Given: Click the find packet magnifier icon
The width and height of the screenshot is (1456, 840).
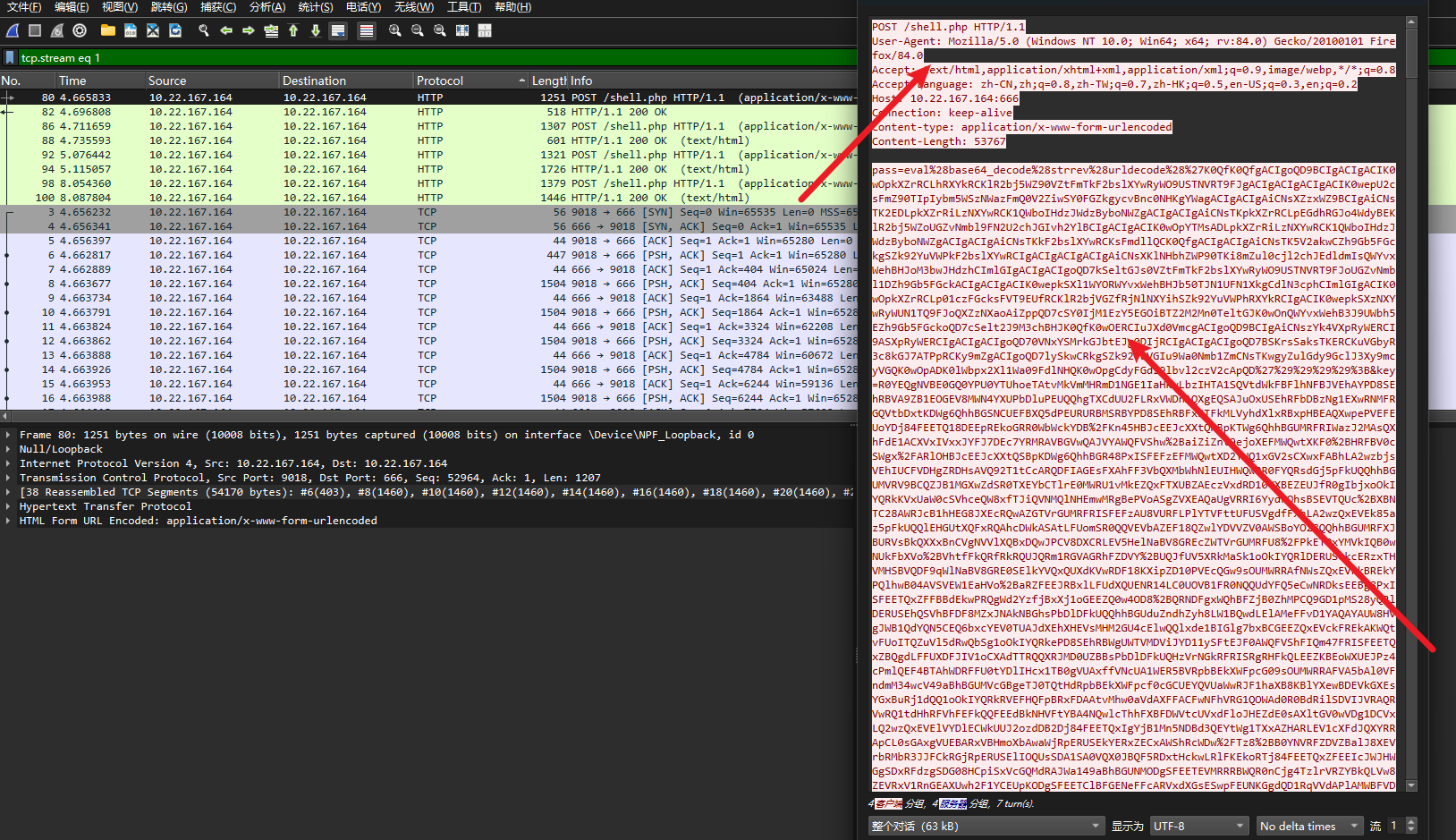Looking at the screenshot, I should (204, 30).
